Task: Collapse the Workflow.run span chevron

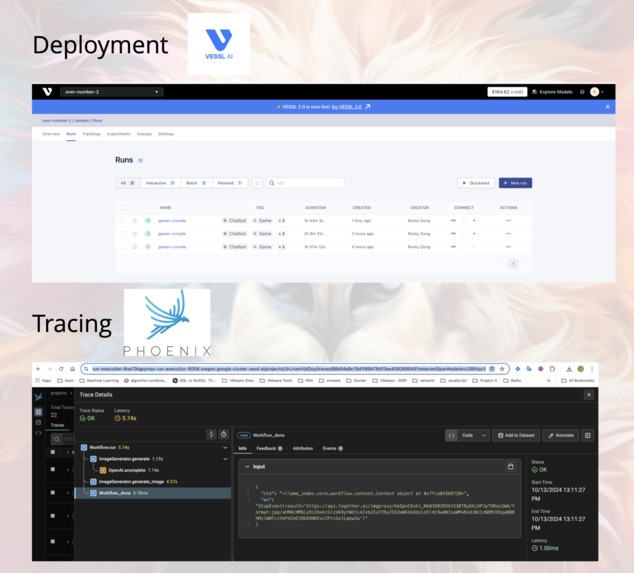Action: pyautogui.click(x=225, y=448)
